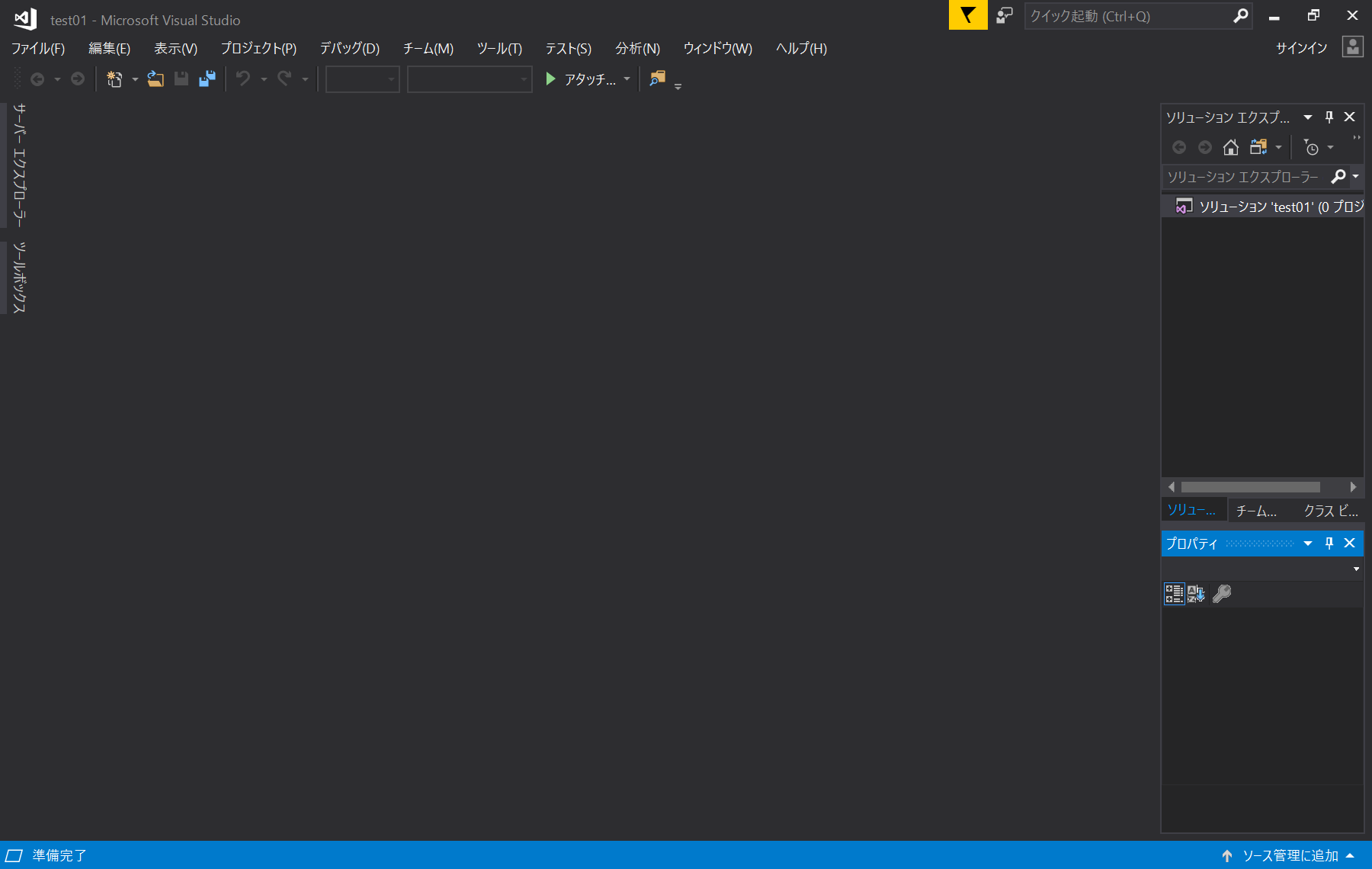
Task: Click the notifications flag icon
Action: [968, 15]
